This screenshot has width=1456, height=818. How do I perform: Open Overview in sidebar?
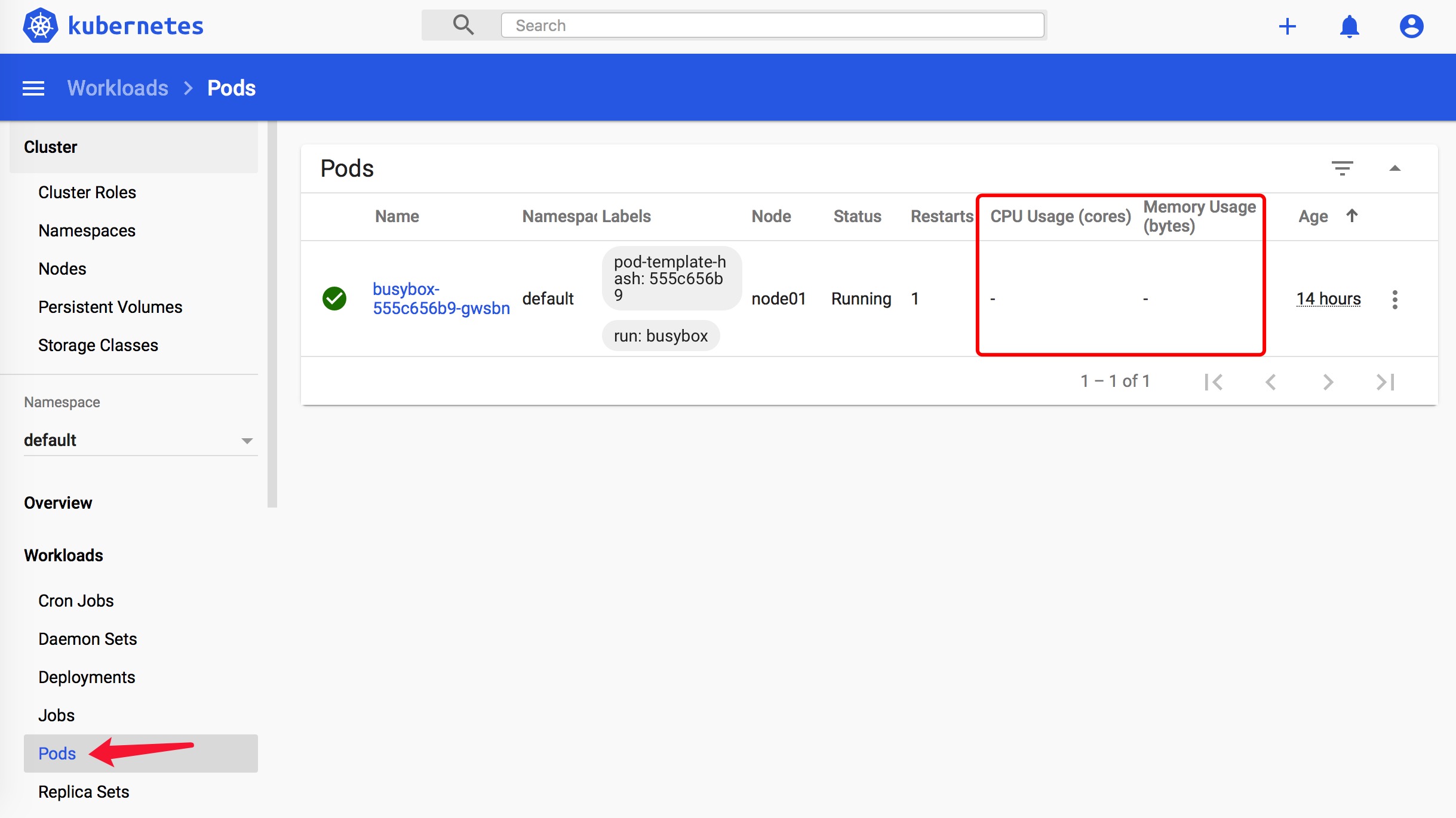click(x=58, y=503)
